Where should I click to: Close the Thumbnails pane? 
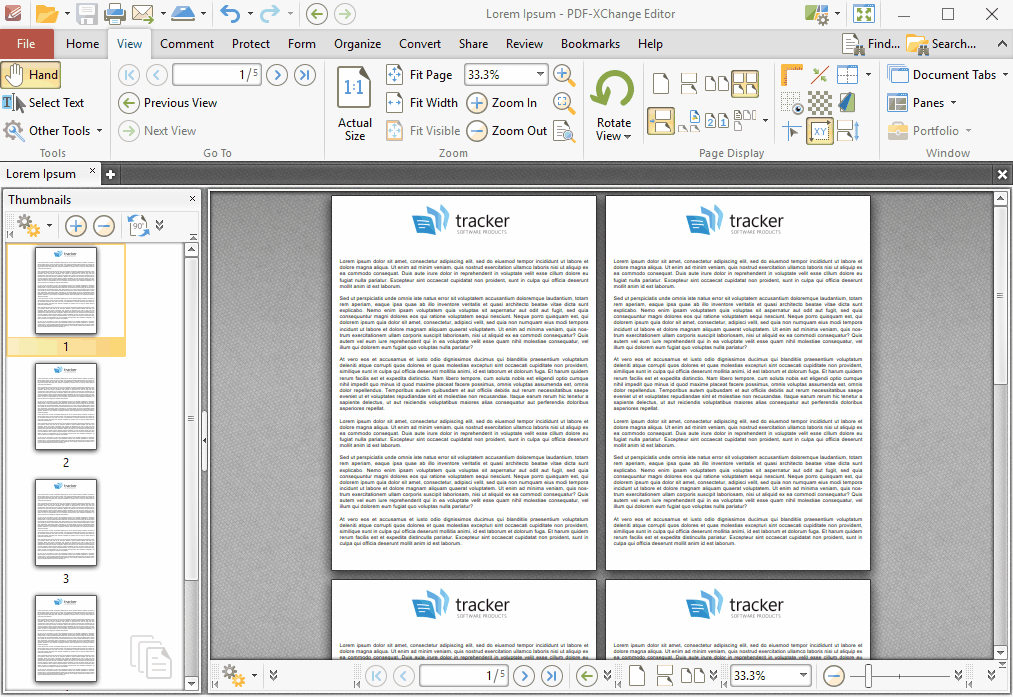coord(192,199)
